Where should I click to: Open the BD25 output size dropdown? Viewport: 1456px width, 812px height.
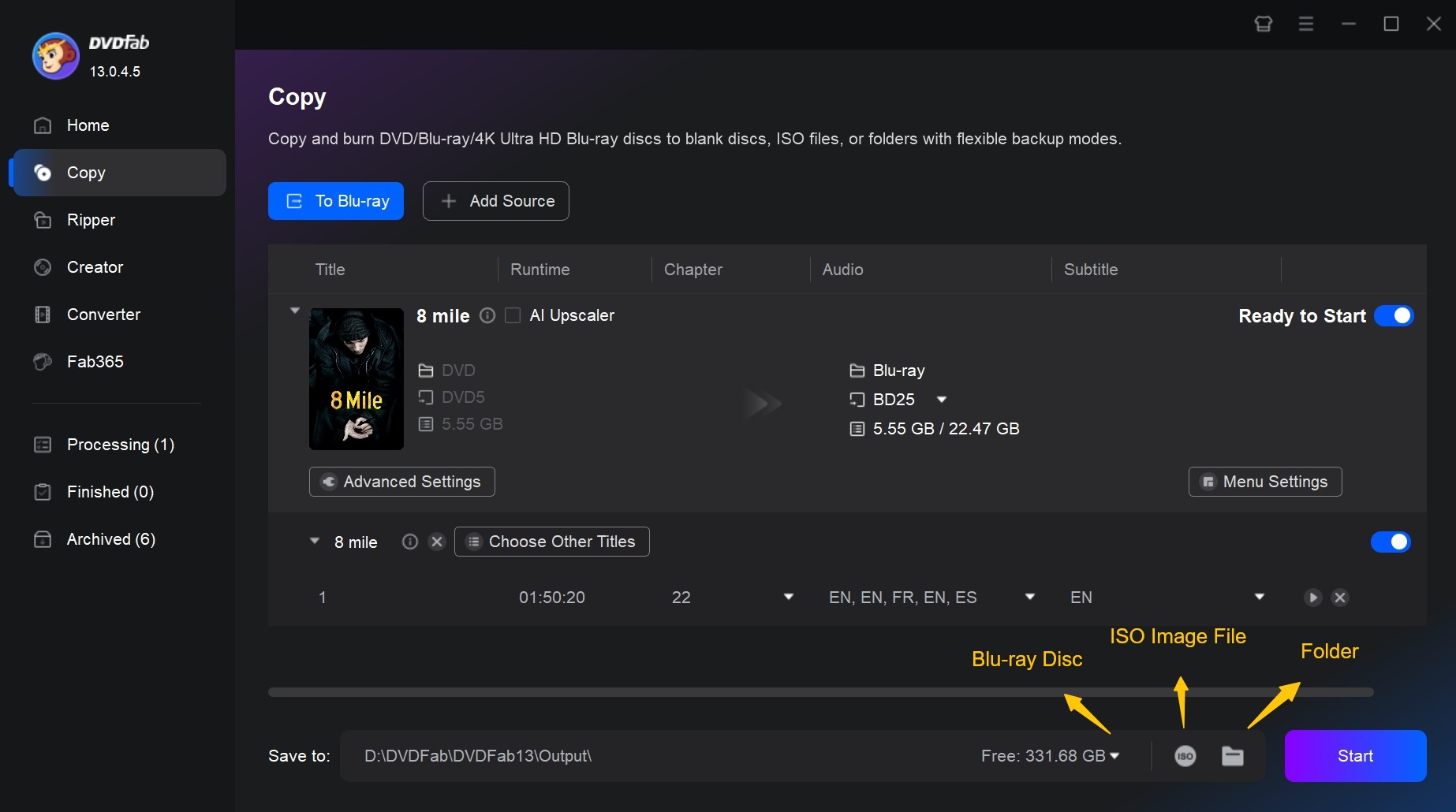(943, 400)
